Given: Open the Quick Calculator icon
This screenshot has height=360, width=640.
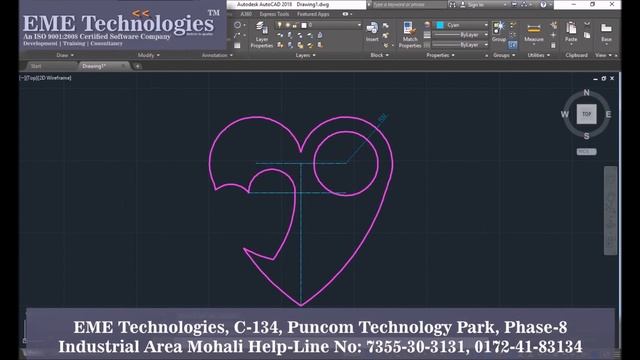Looking at the screenshot, I should 553,45.
